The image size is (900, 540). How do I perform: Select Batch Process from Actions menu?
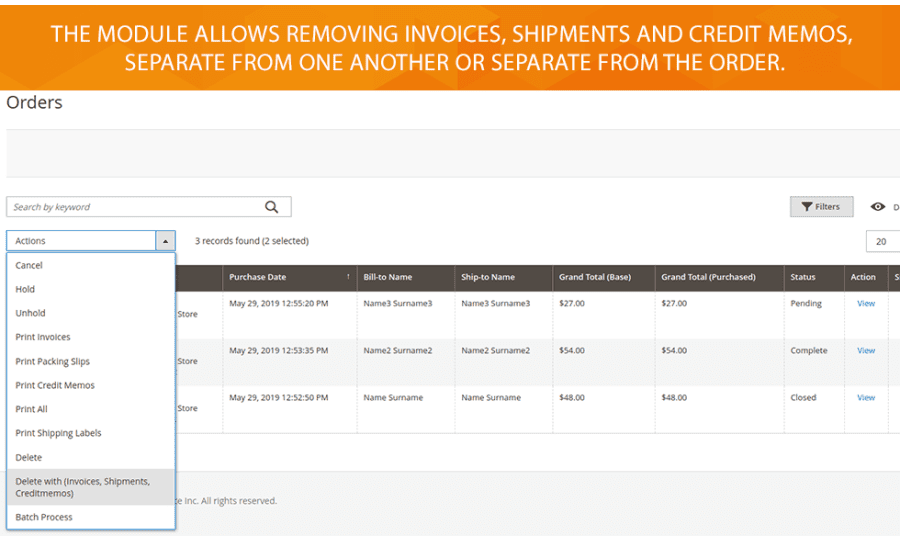click(44, 517)
